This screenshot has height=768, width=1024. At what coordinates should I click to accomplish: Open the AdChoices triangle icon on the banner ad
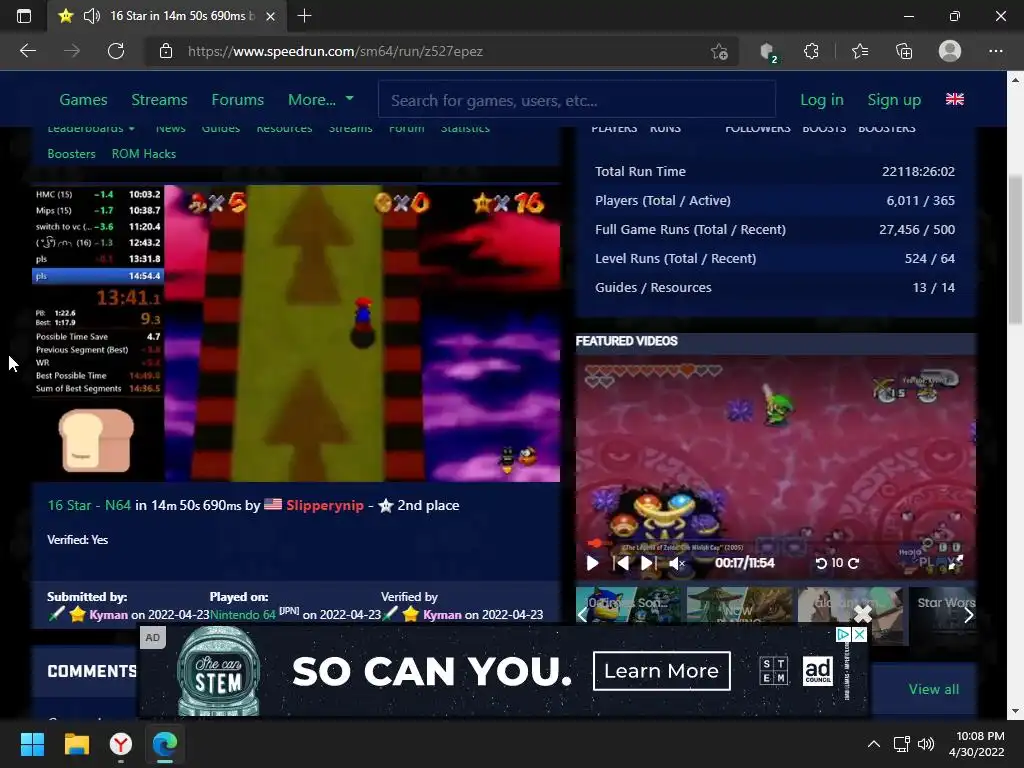843,634
